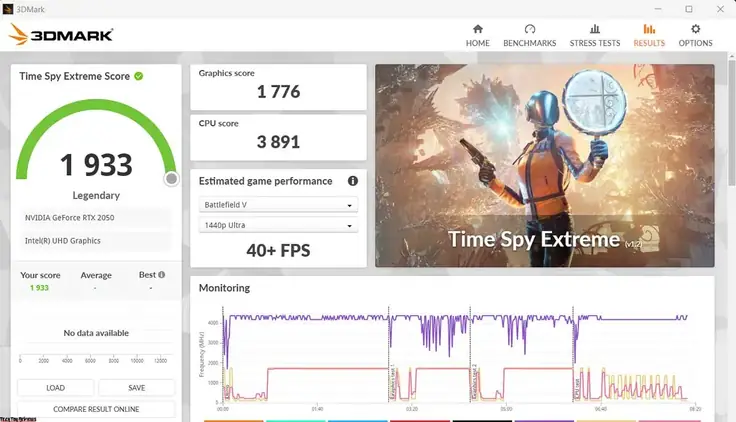Click the Monitoring heading
The height and width of the screenshot is (422, 736).
coord(224,288)
